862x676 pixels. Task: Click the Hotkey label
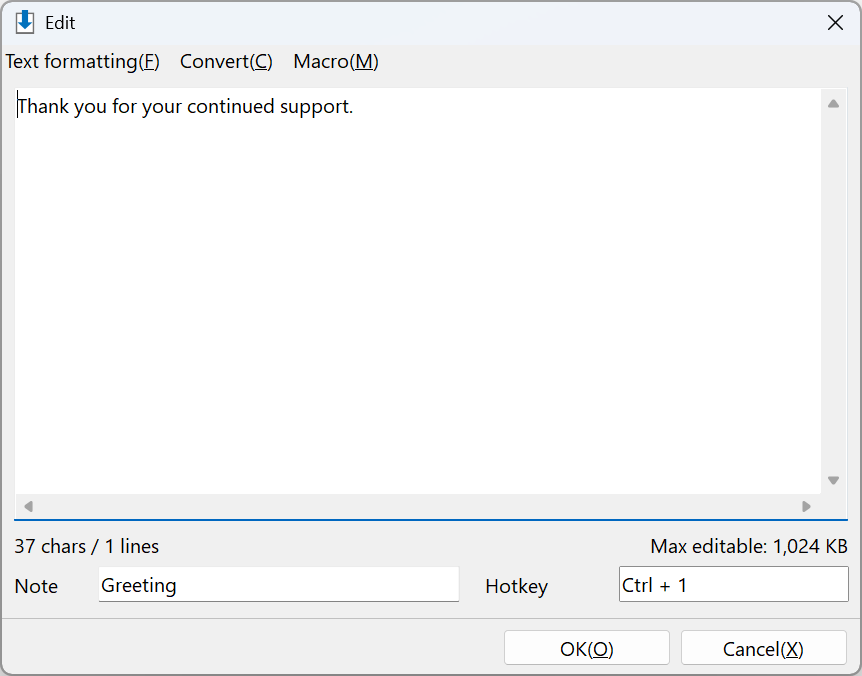tap(516, 586)
